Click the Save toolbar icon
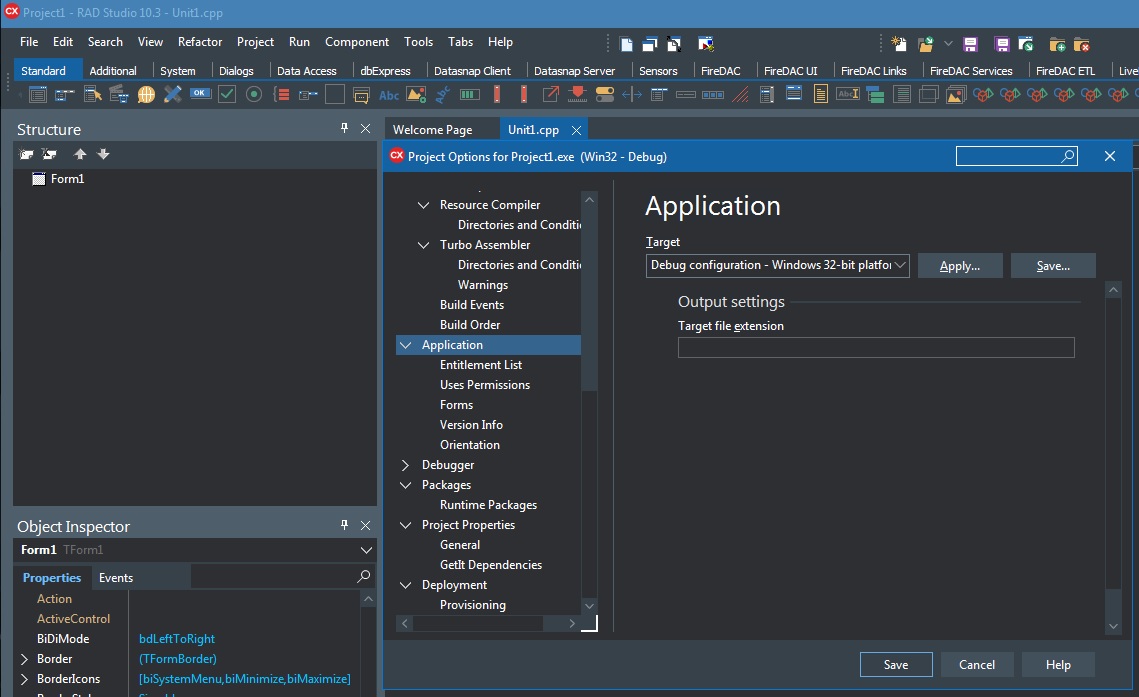The image size is (1139, 697). click(x=970, y=44)
